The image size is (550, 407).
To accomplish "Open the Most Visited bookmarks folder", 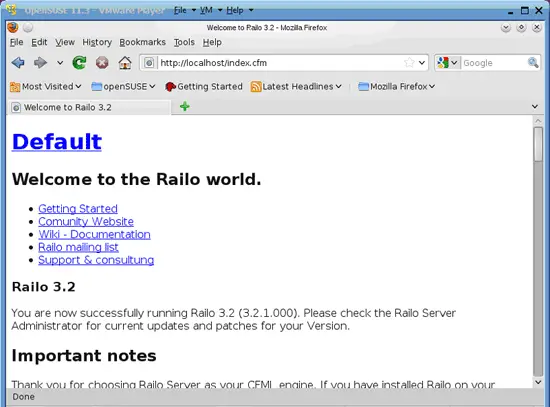I will coord(46,86).
